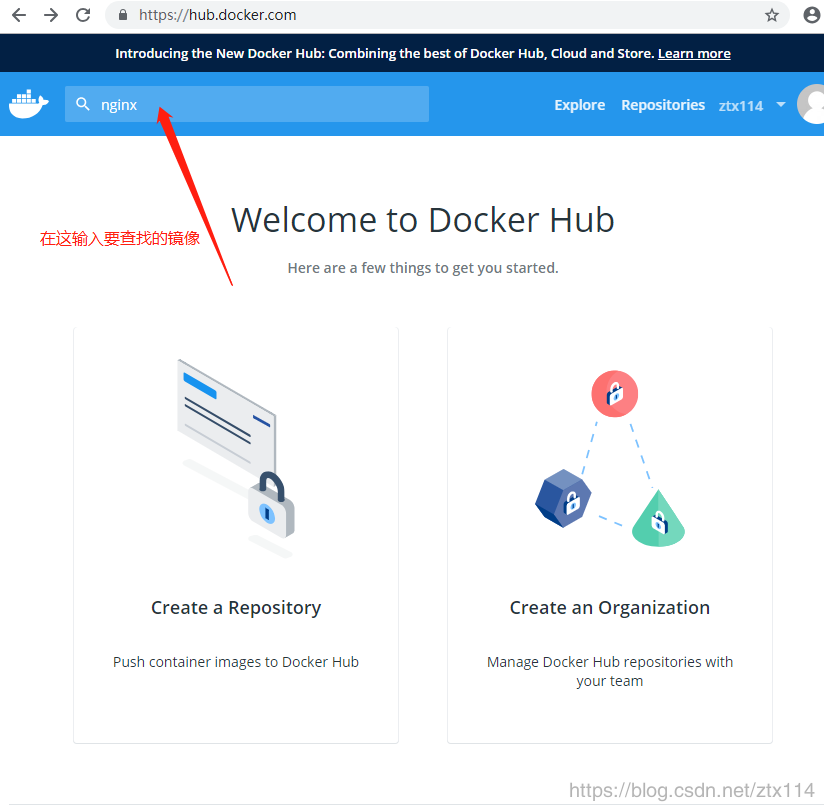Image resolution: width=824 pixels, height=811 pixels.
Task: Expand the dropdown arrow beside ztx114
Action: click(x=781, y=105)
